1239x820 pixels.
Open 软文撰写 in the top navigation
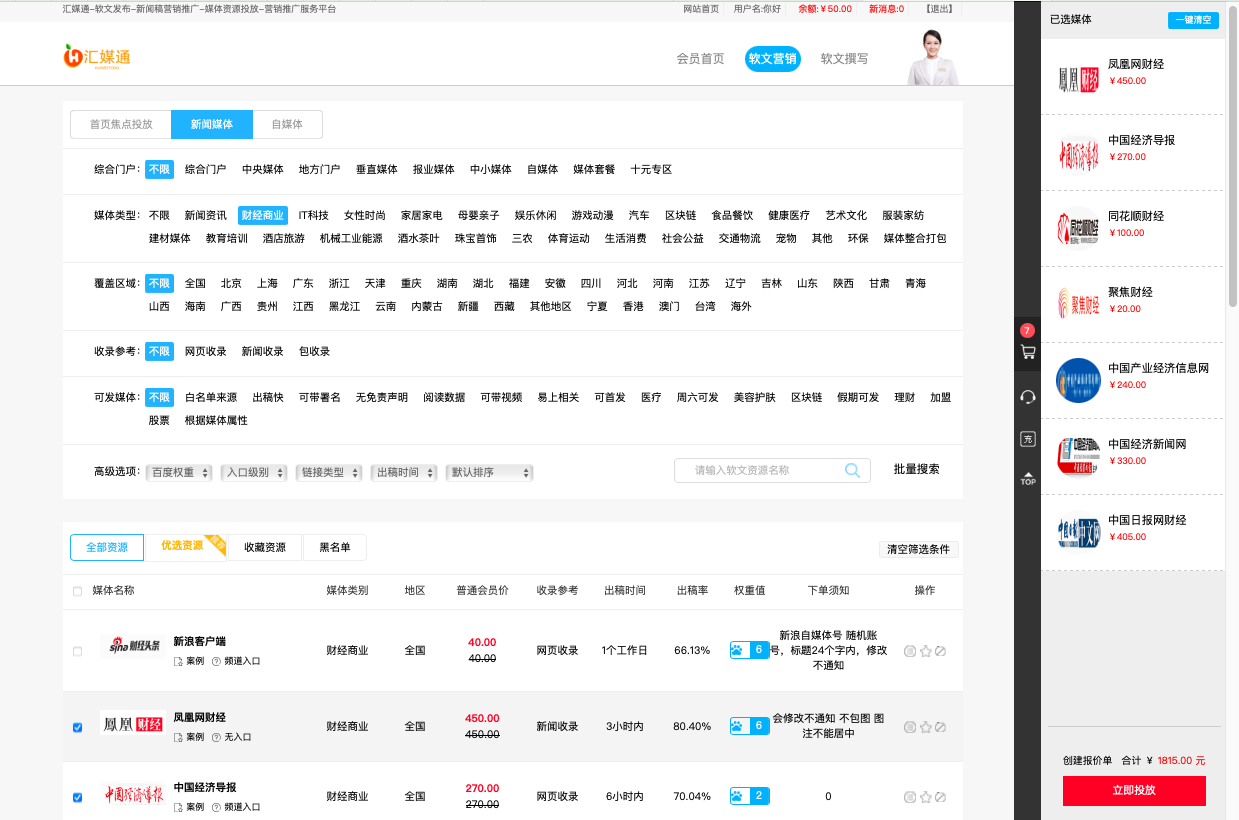845,59
